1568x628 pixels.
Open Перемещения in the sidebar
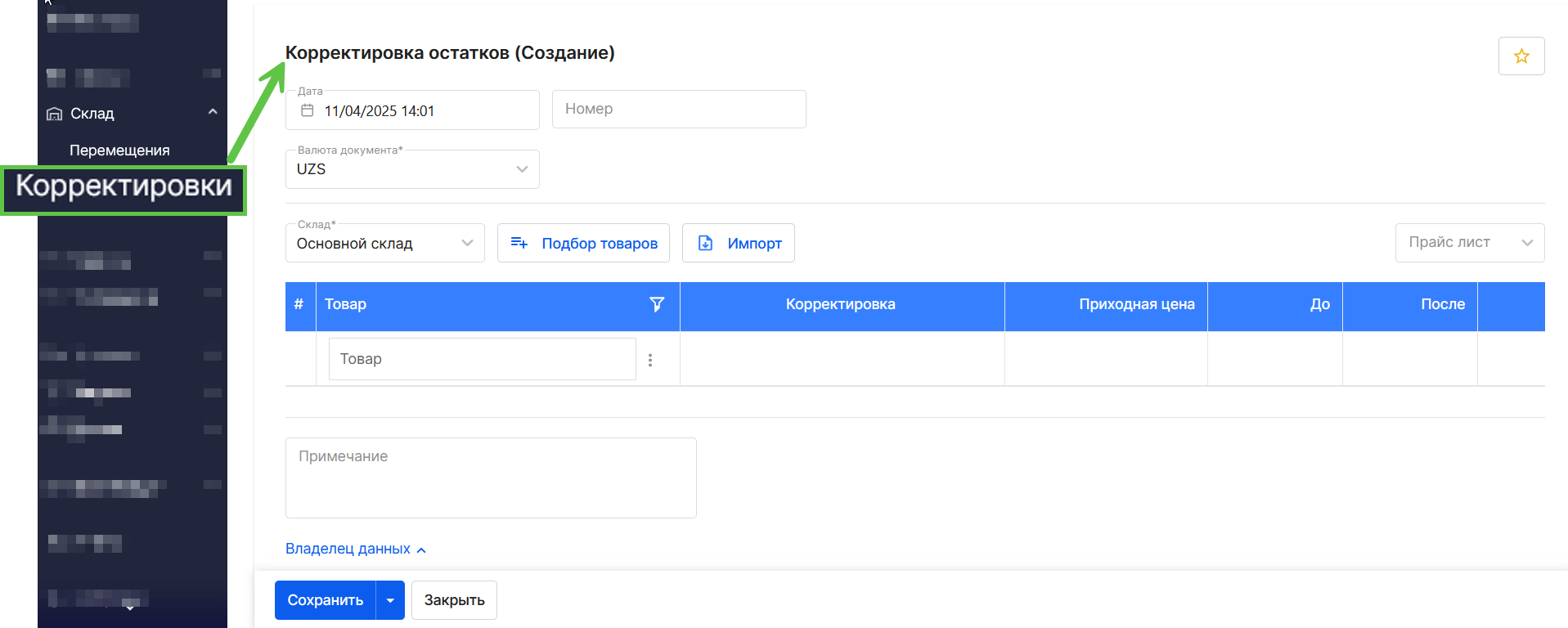point(119,150)
